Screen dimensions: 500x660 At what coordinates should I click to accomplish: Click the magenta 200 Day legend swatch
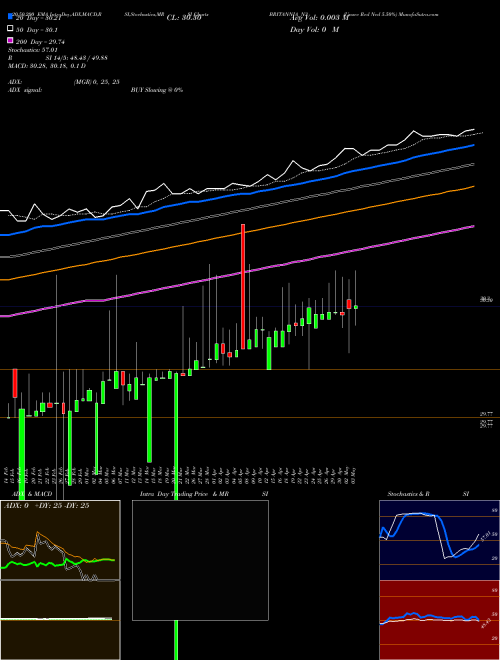pyautogui.click(x=10, y=40)
